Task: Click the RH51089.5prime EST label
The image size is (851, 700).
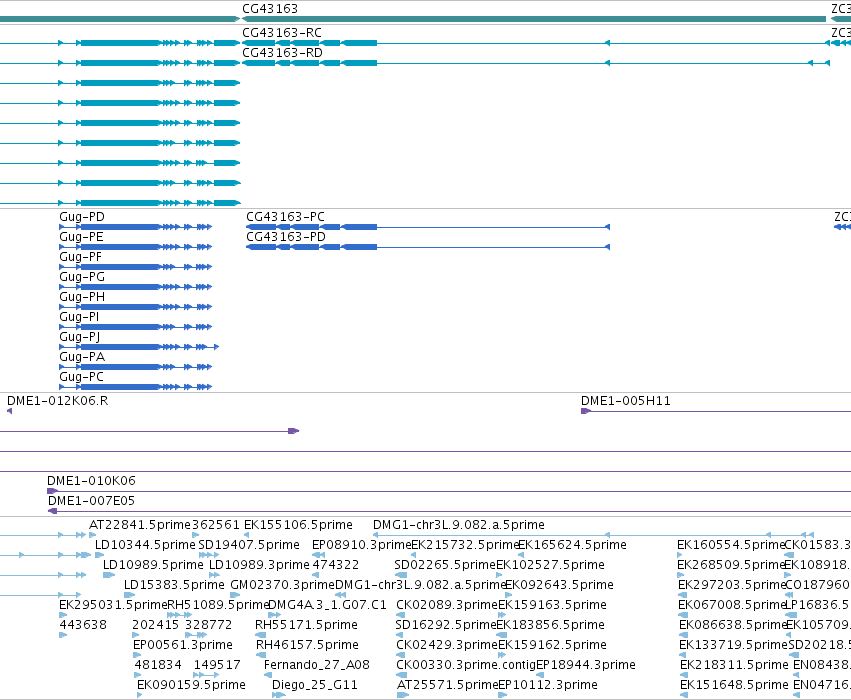Action: point(218,604)
